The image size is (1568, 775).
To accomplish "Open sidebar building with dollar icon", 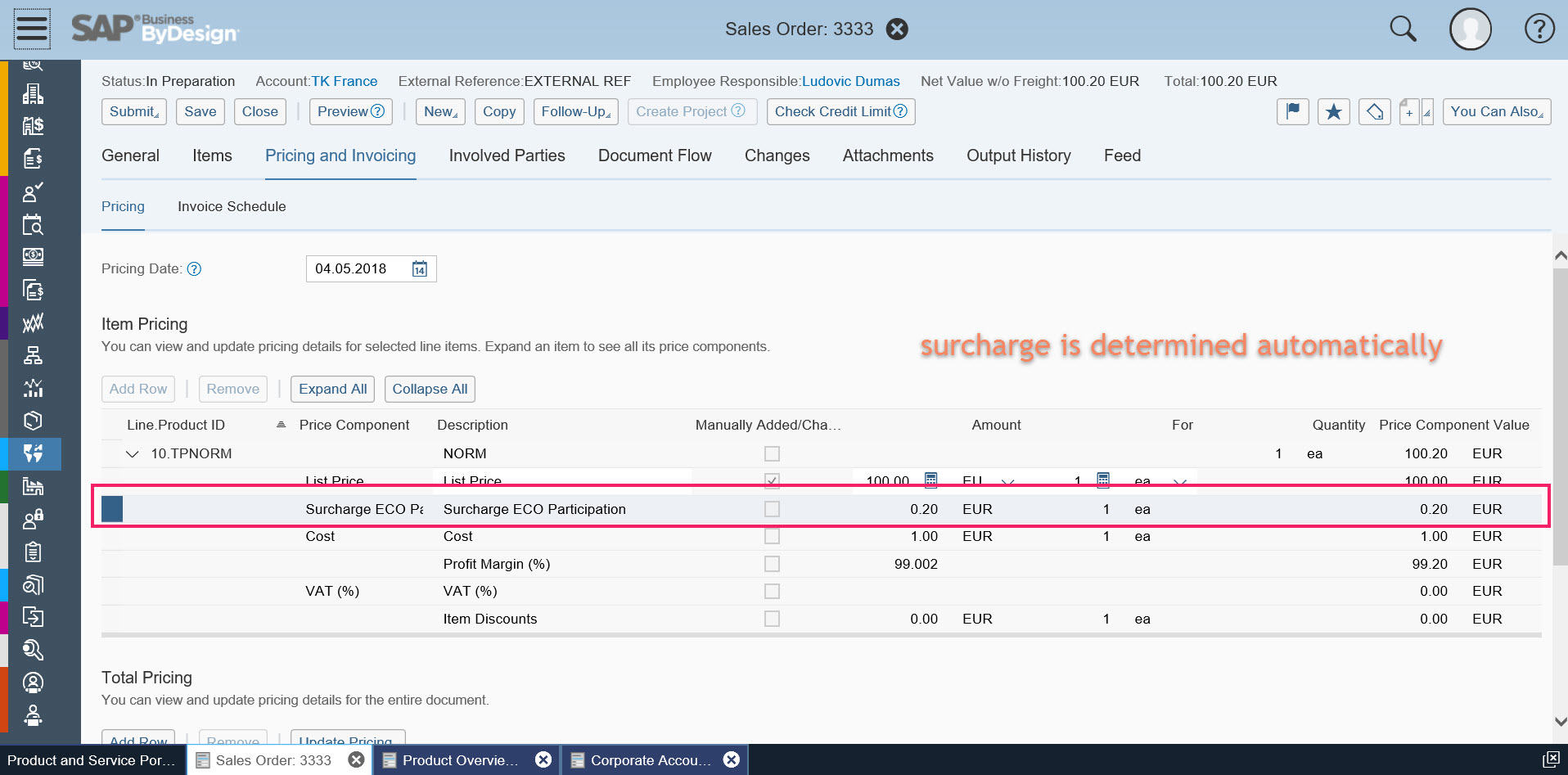I will click(x=33, y=126).
